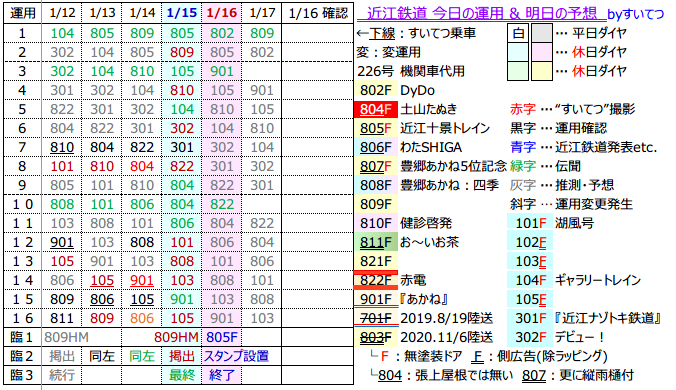This screenshot has height=390, width=676.
Task: Select the blue 805F cell in 臨1 row
Action: coord(222,337)
